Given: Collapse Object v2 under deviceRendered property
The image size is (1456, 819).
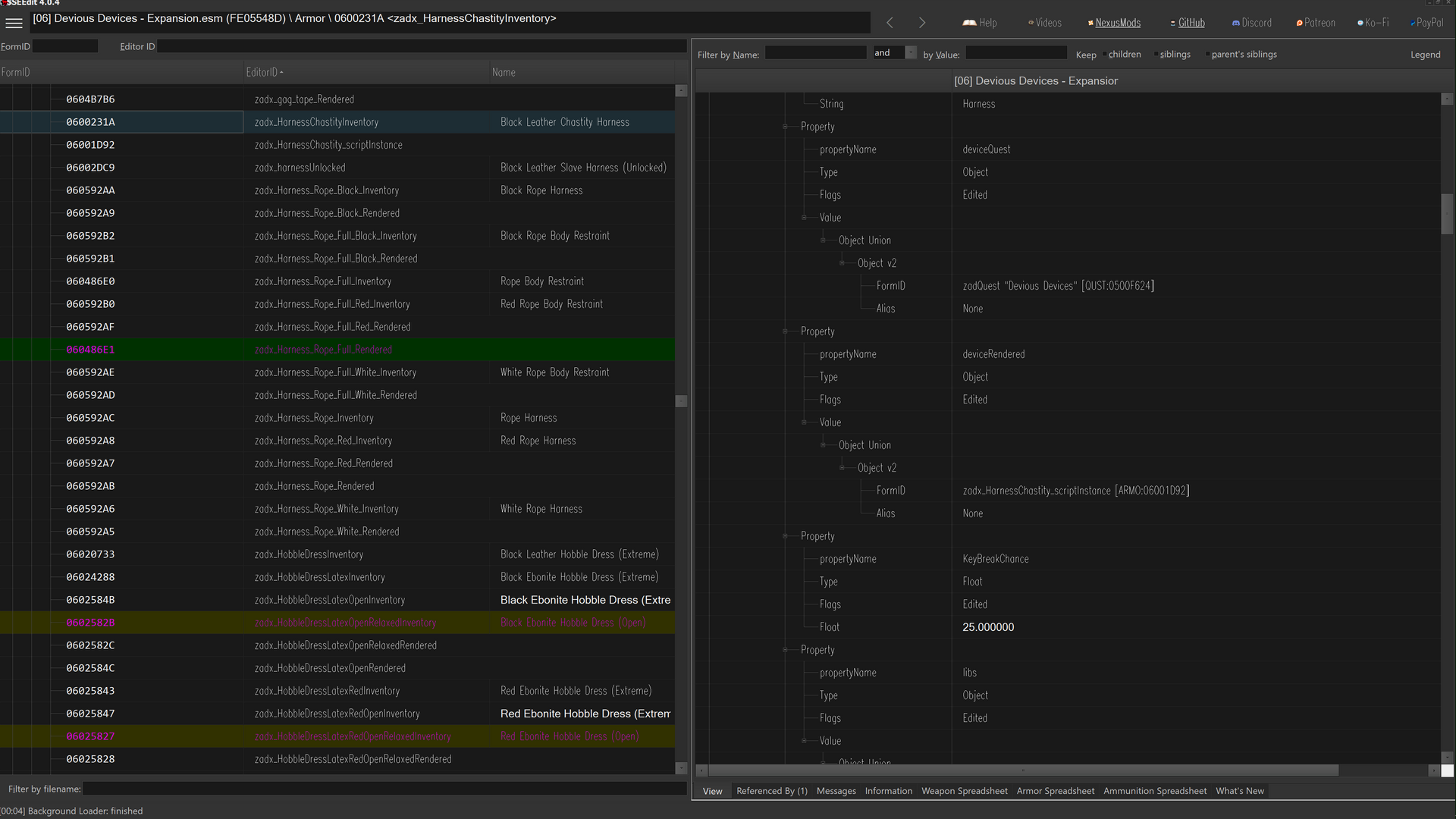Looking at the screenshot, I should pyautogui.click(x=842, y=468).
